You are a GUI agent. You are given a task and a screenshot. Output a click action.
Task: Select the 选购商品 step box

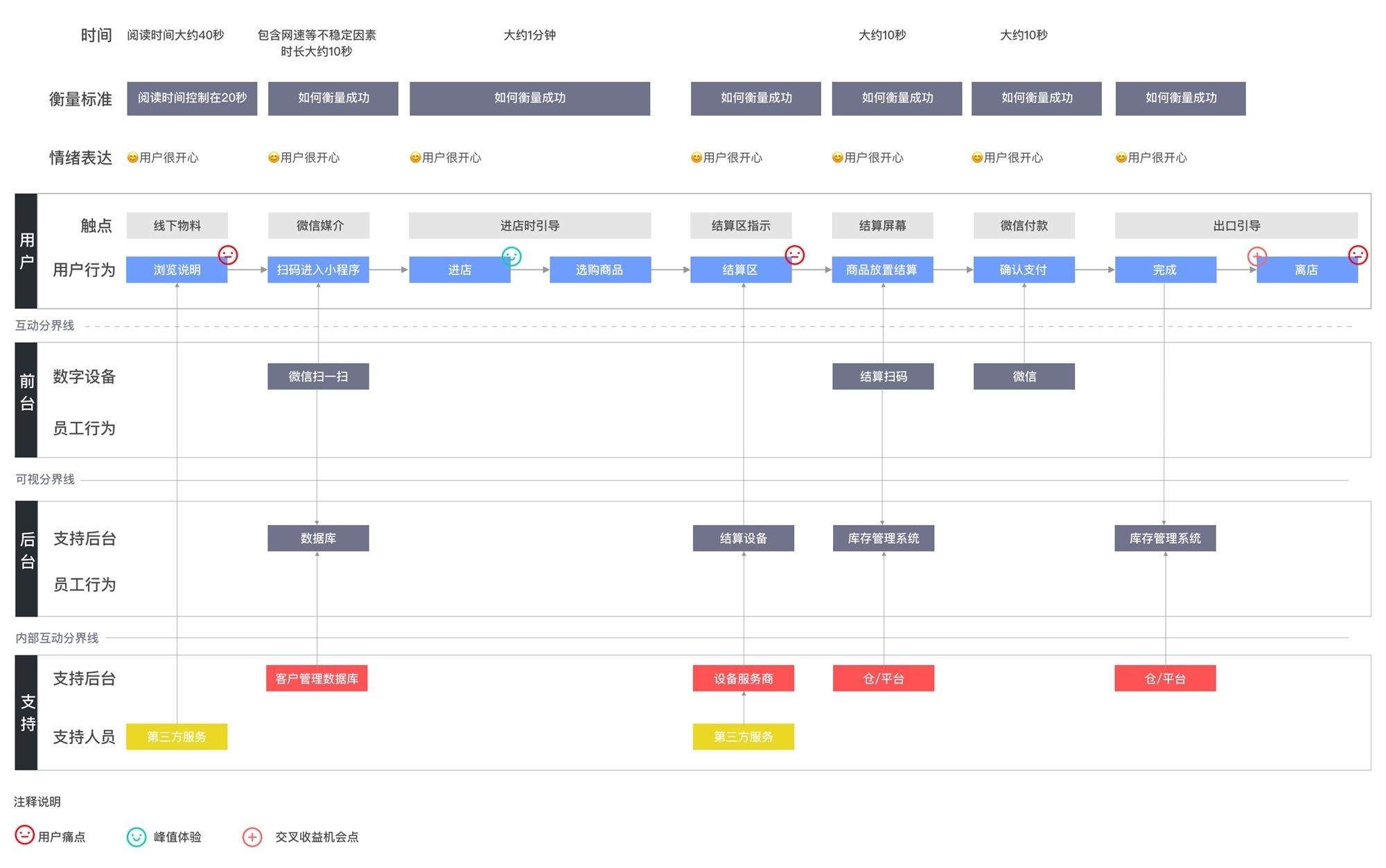pos(600,269)
